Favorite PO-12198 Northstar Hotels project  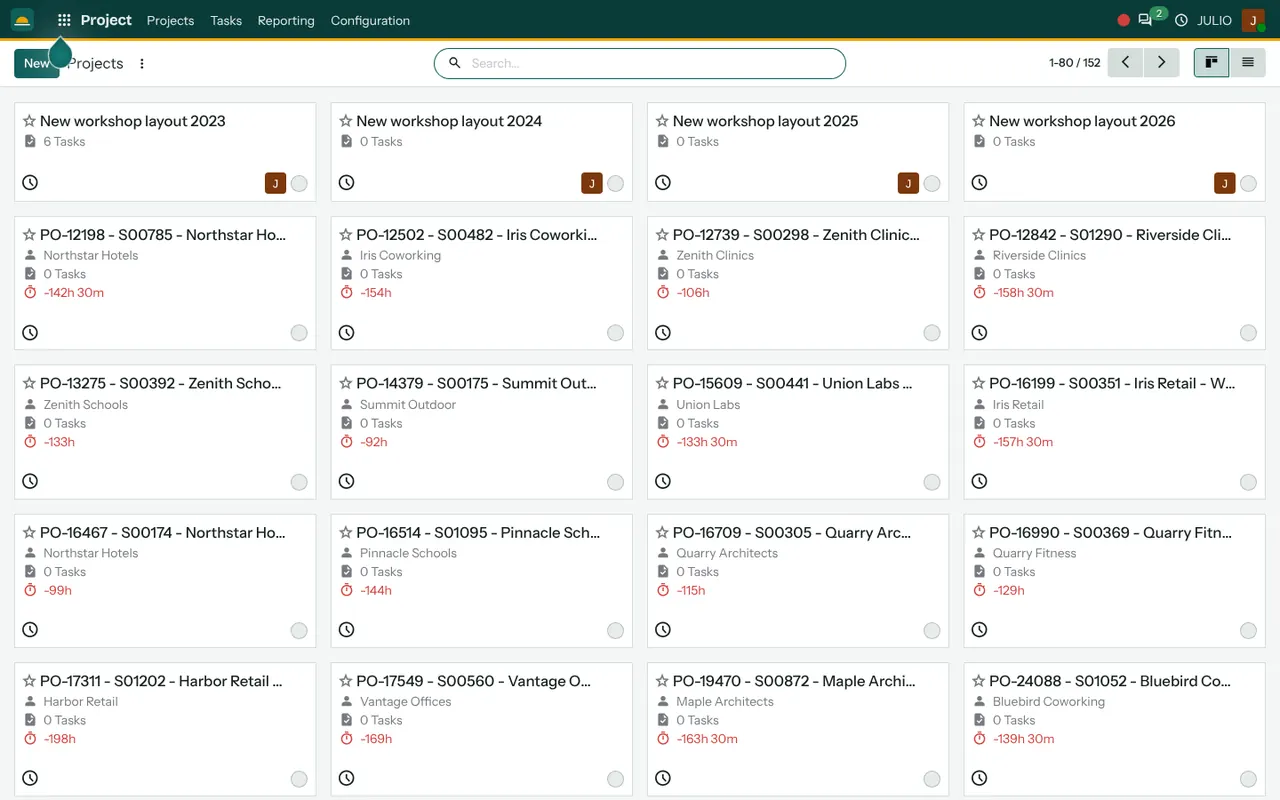tap(30, 235)
